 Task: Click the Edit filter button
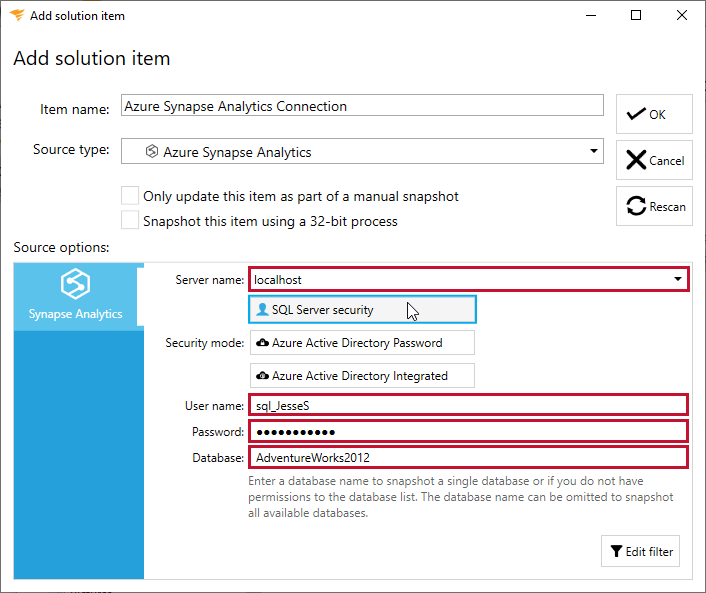pos(640,551)
